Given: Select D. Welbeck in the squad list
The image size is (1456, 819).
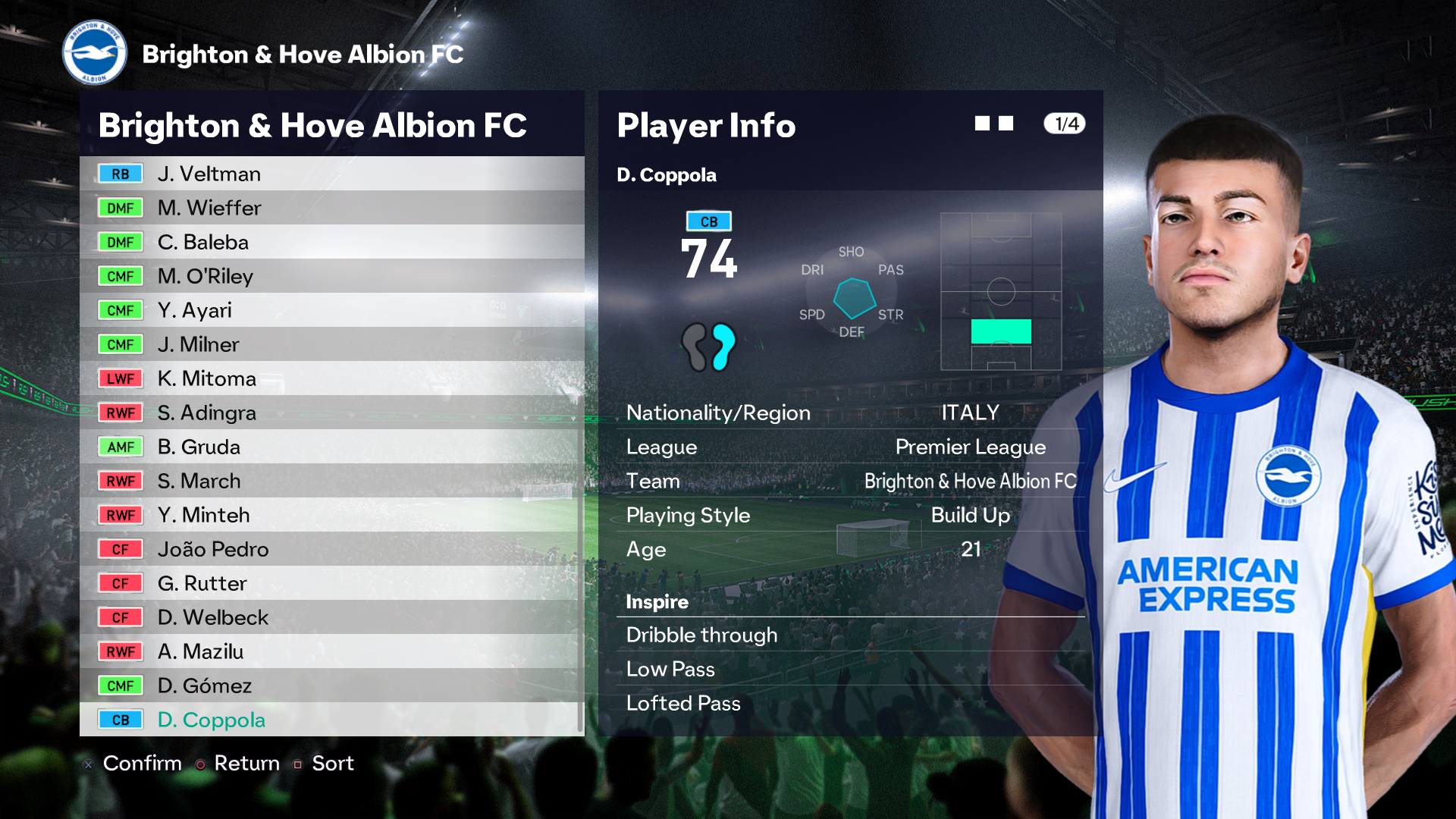Looking at the screenshot, I should pyautogui.click(x=332, y=617).
